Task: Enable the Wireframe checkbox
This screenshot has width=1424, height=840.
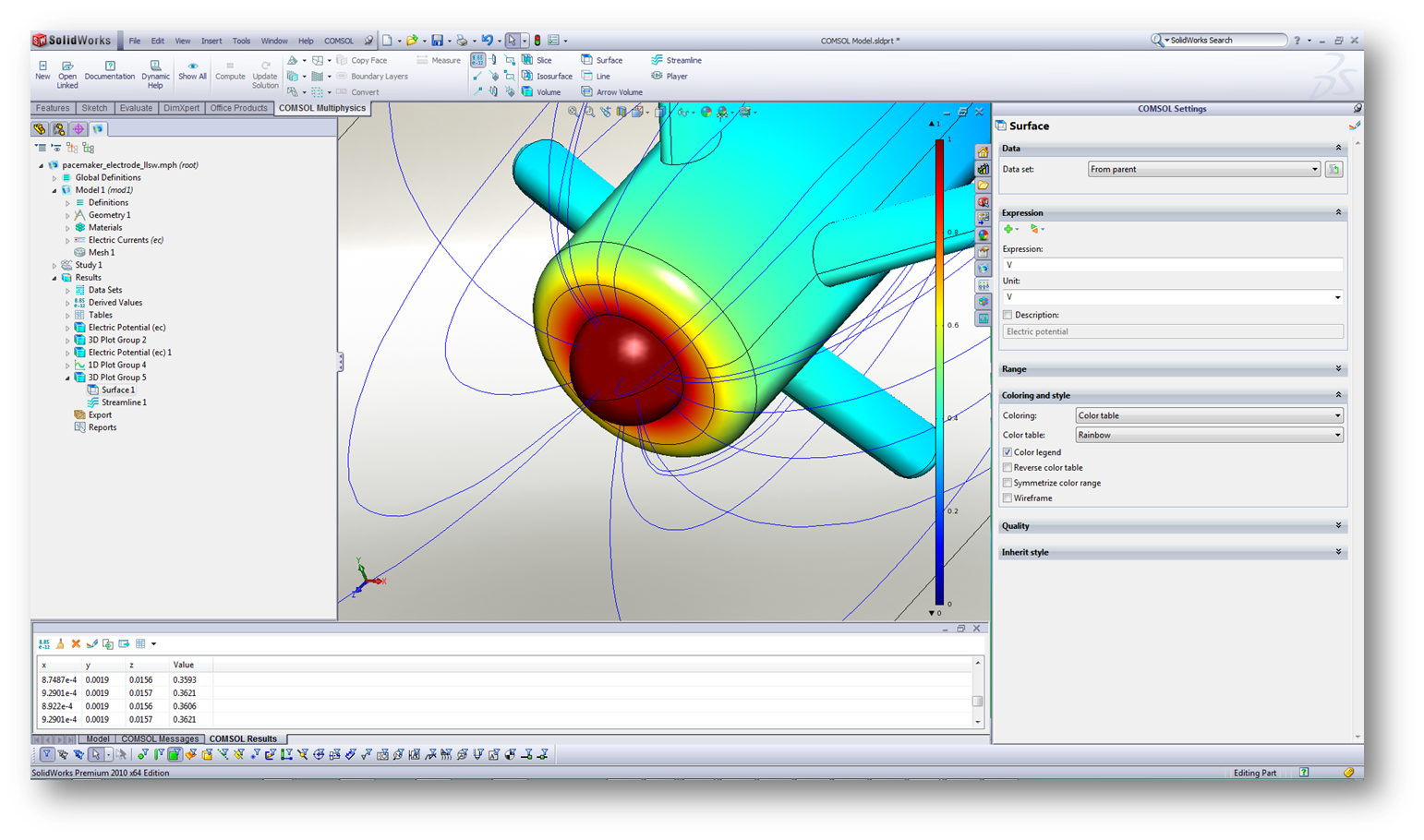Action: (x=1008, y=498)
